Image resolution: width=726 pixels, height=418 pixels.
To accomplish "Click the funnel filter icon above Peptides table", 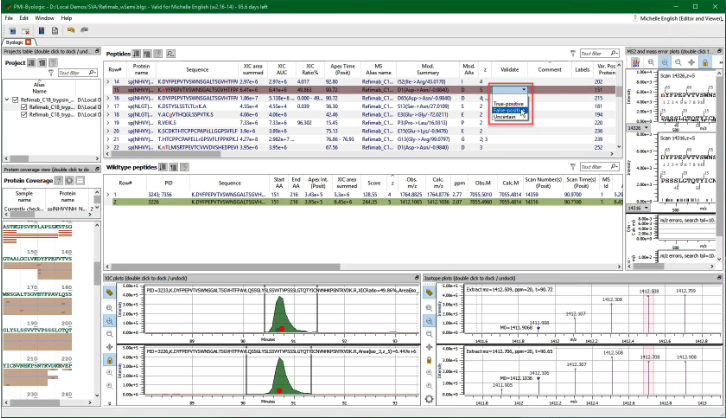I will pos(573,53).
